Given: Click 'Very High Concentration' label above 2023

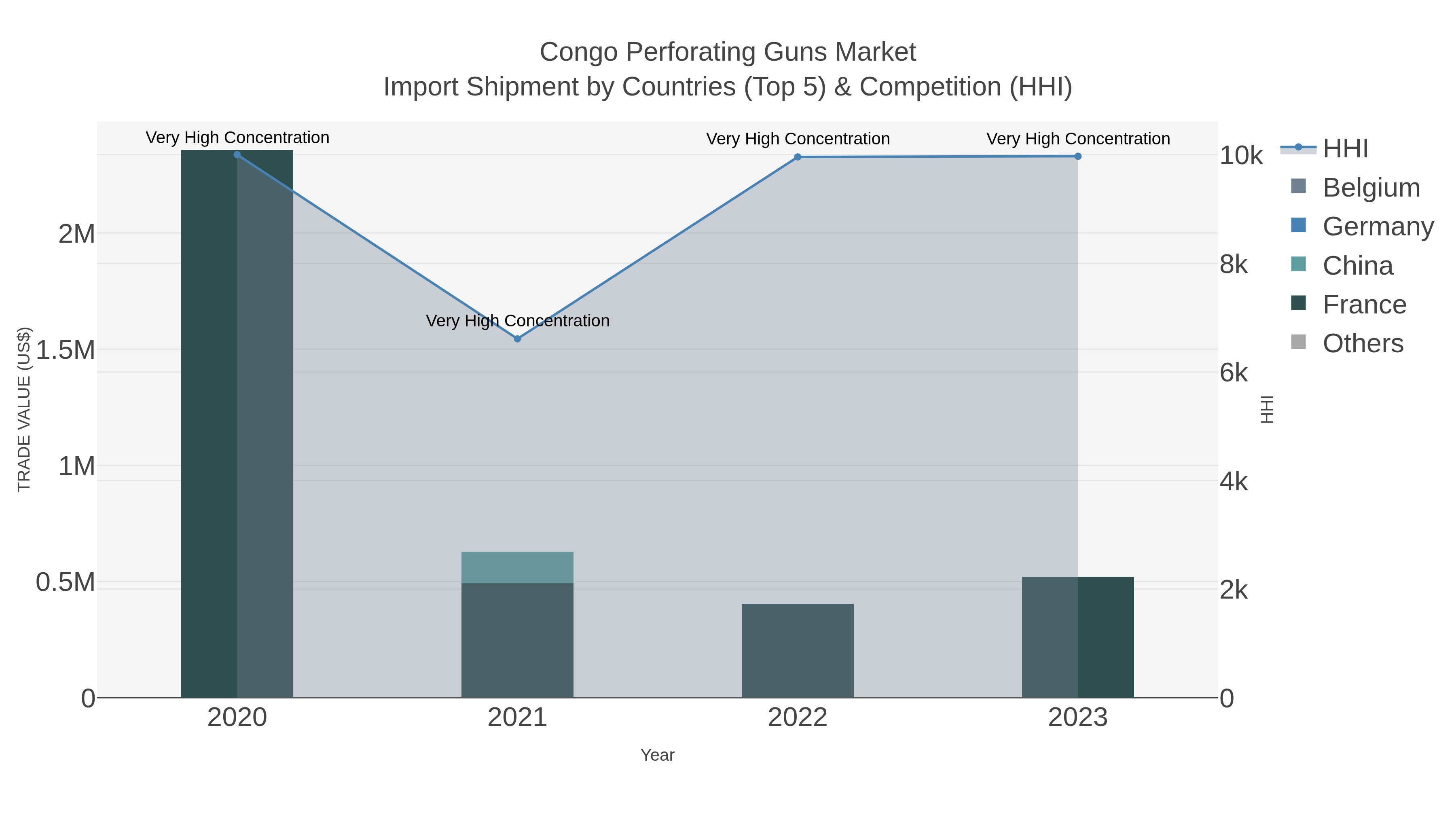Looking at the screenshot, I should point(1078,138).
